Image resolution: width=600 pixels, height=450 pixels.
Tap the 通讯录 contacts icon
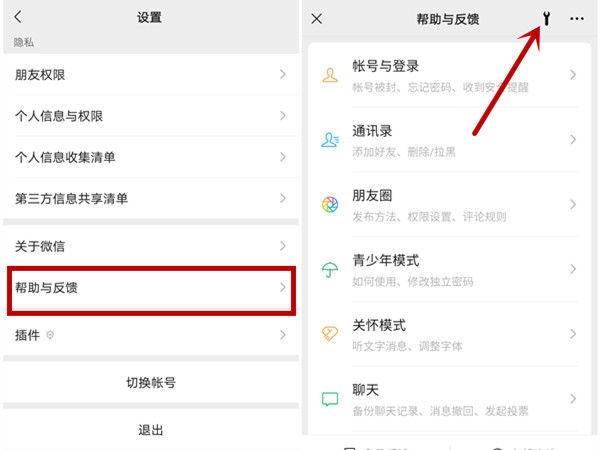coord(330,140)
